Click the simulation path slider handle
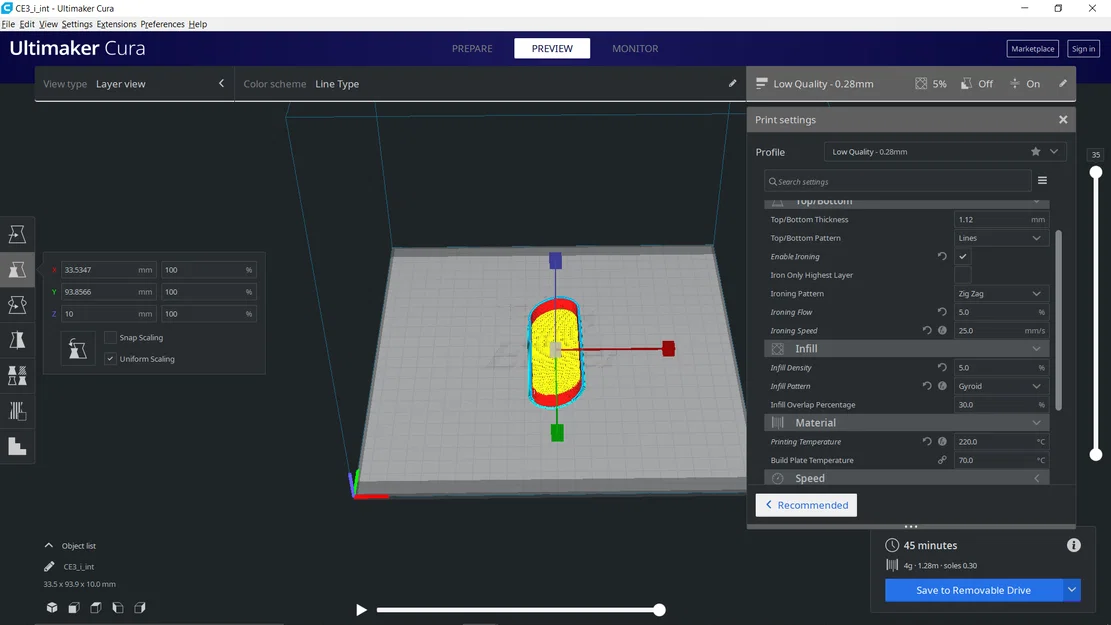The width and height of the screenshot is (1111, 625). point(659,609)
